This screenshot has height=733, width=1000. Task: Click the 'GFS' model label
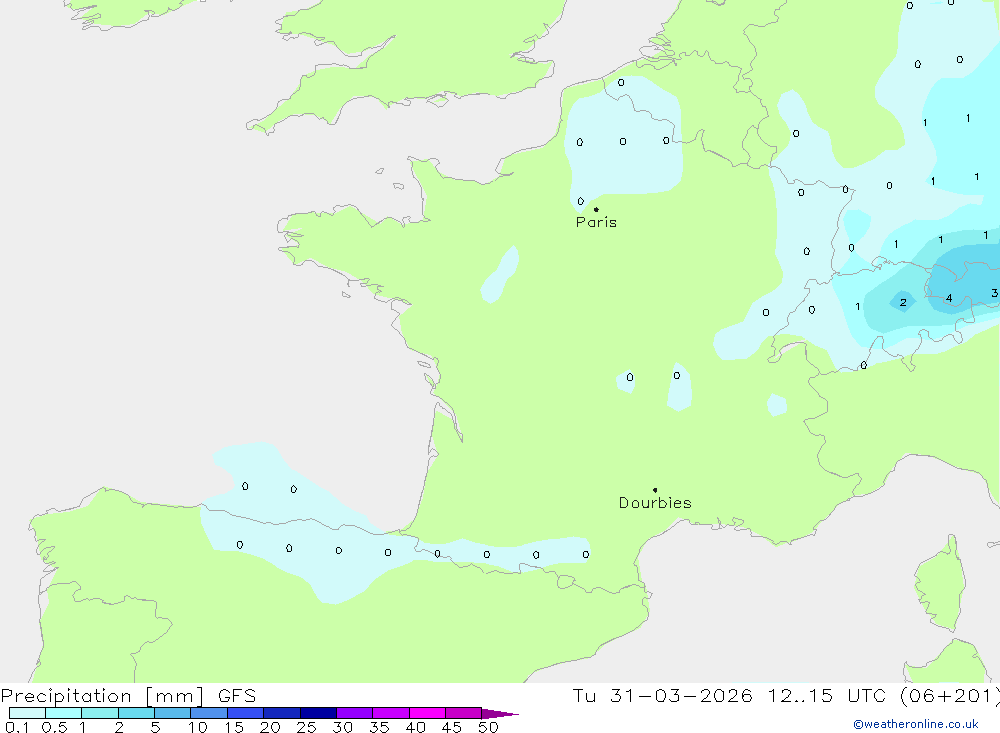coord(237,696)
